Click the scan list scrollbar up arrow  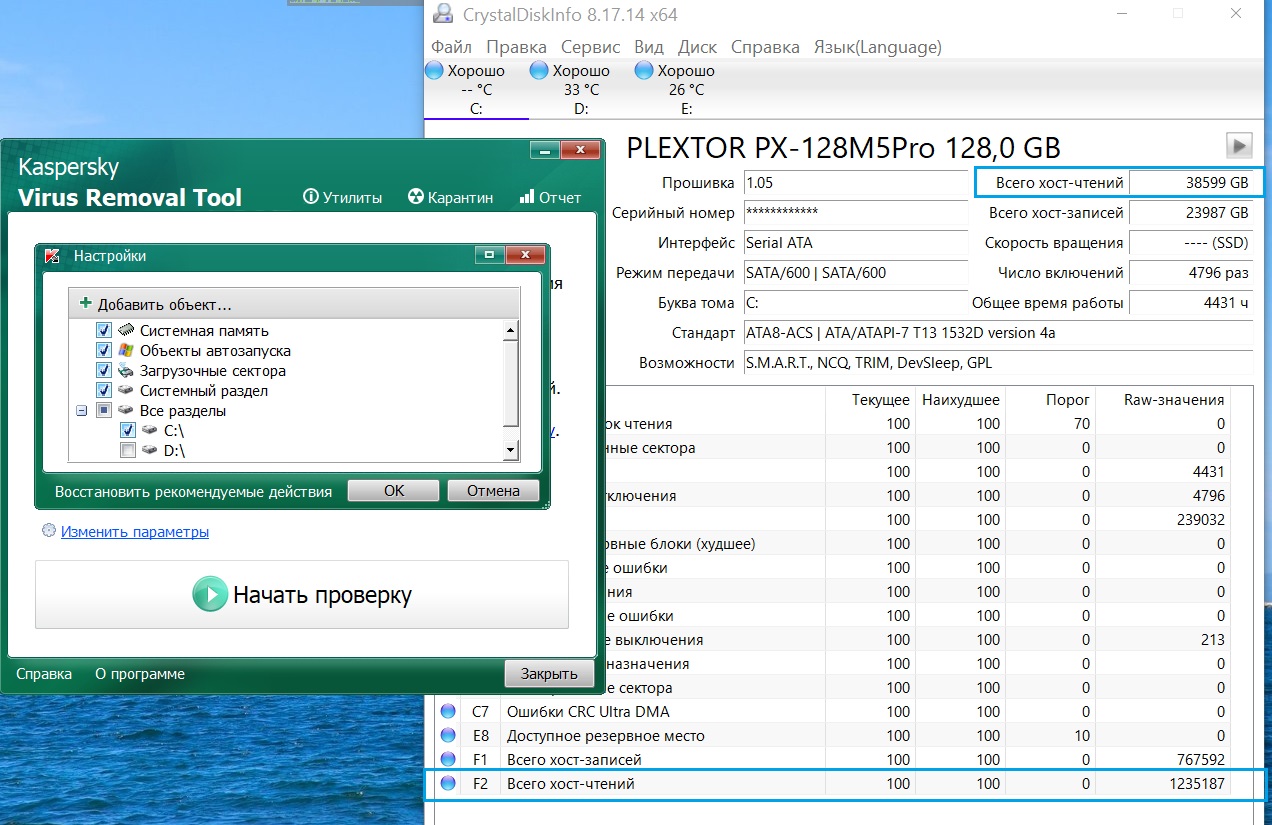click(511, 330)
